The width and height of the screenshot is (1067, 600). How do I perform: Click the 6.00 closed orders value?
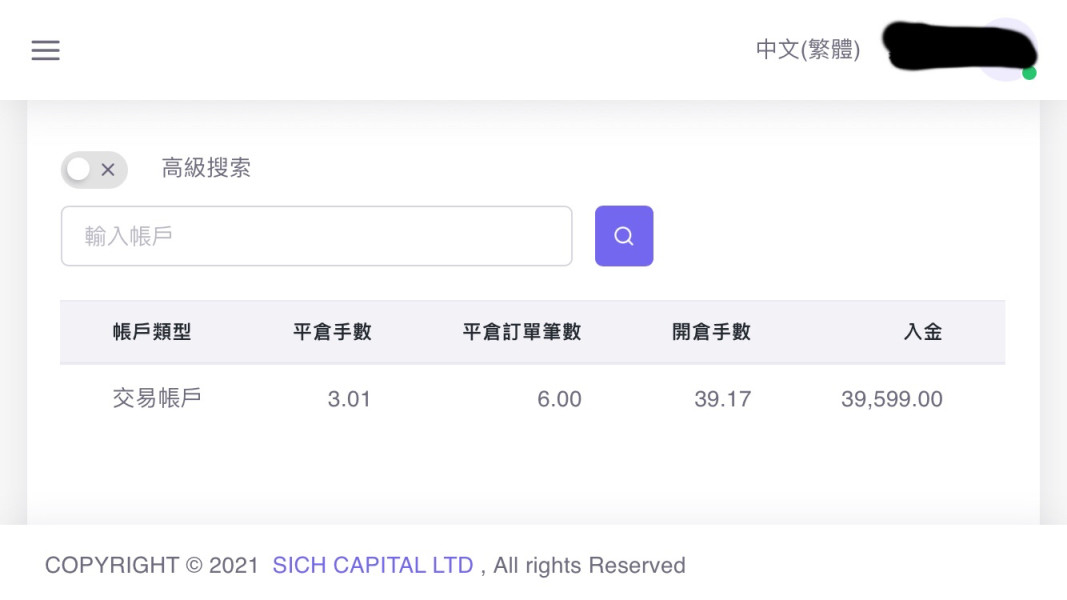coord(559,400)
